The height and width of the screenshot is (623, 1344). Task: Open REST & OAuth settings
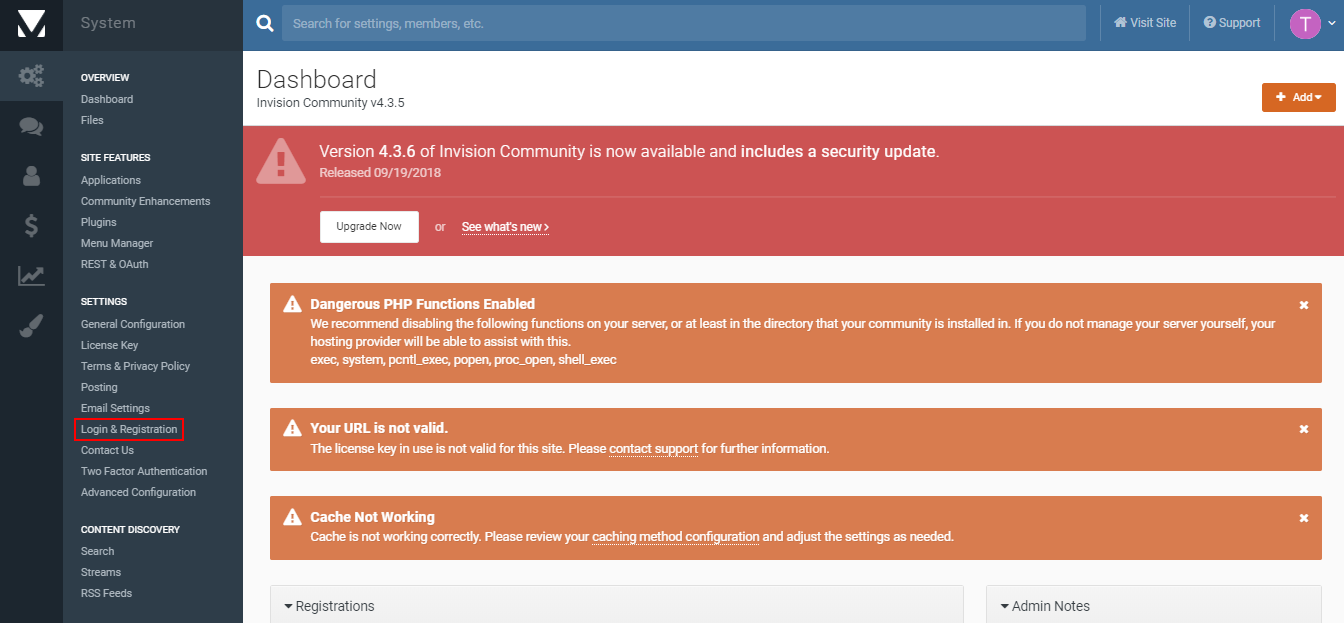coord(115,264)
